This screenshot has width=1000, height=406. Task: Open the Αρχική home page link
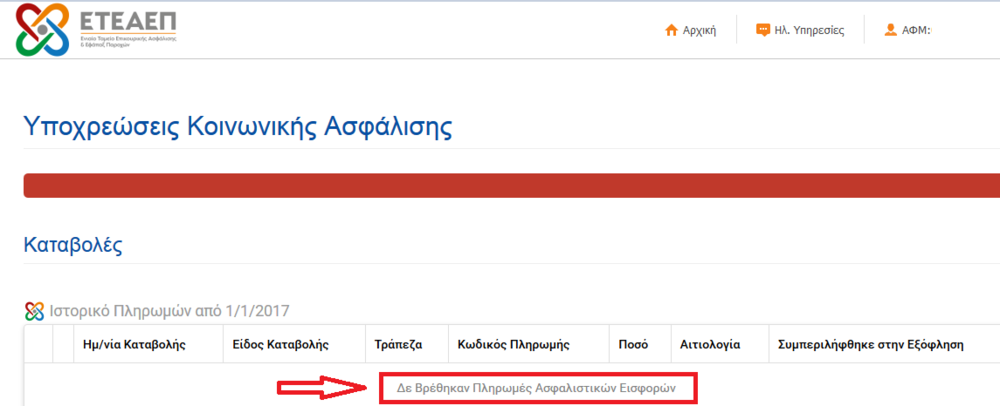coord(699,30)
